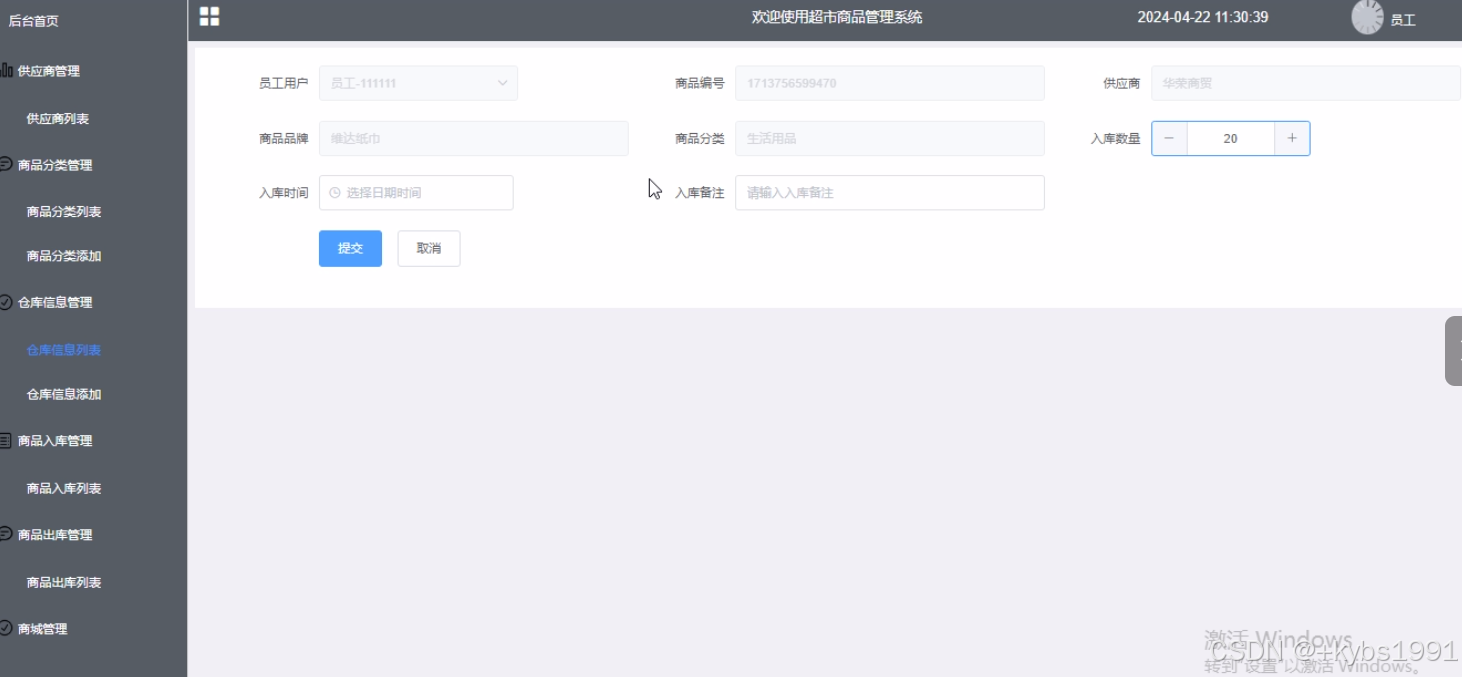1462x677 pixels.
Task: Click the header title 欢迎使用超市商品管理系统
Action: [x=837, y=17]
